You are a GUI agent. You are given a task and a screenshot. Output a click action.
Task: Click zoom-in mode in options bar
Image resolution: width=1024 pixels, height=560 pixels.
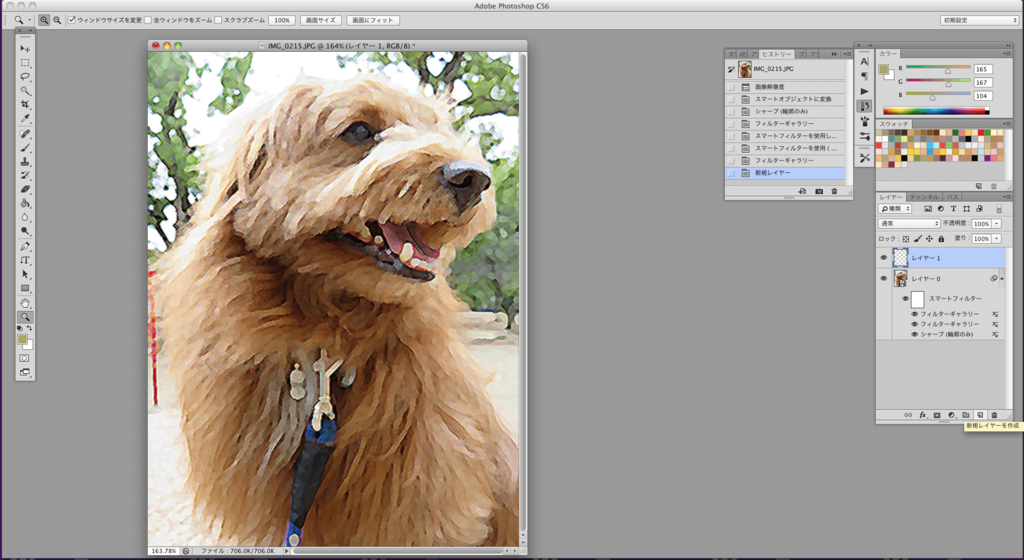(x=44, y=20)
